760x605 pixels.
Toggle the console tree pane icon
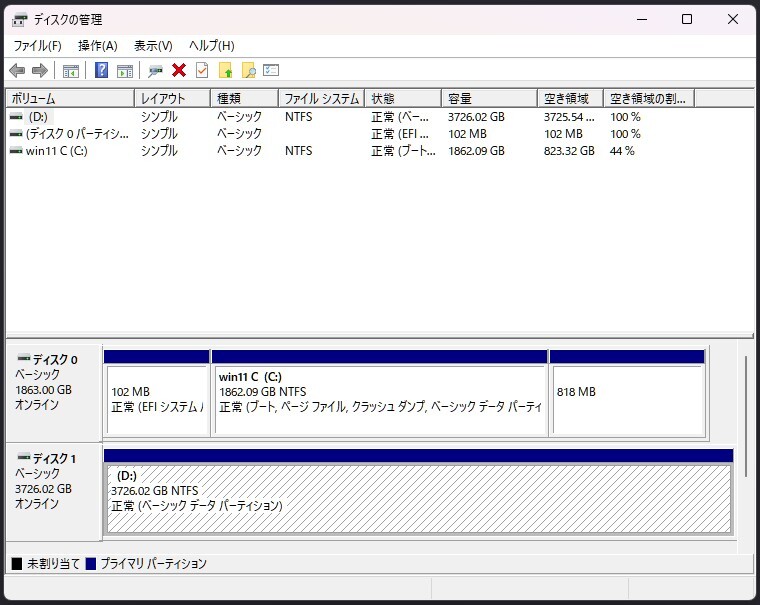tap(71, 70)
